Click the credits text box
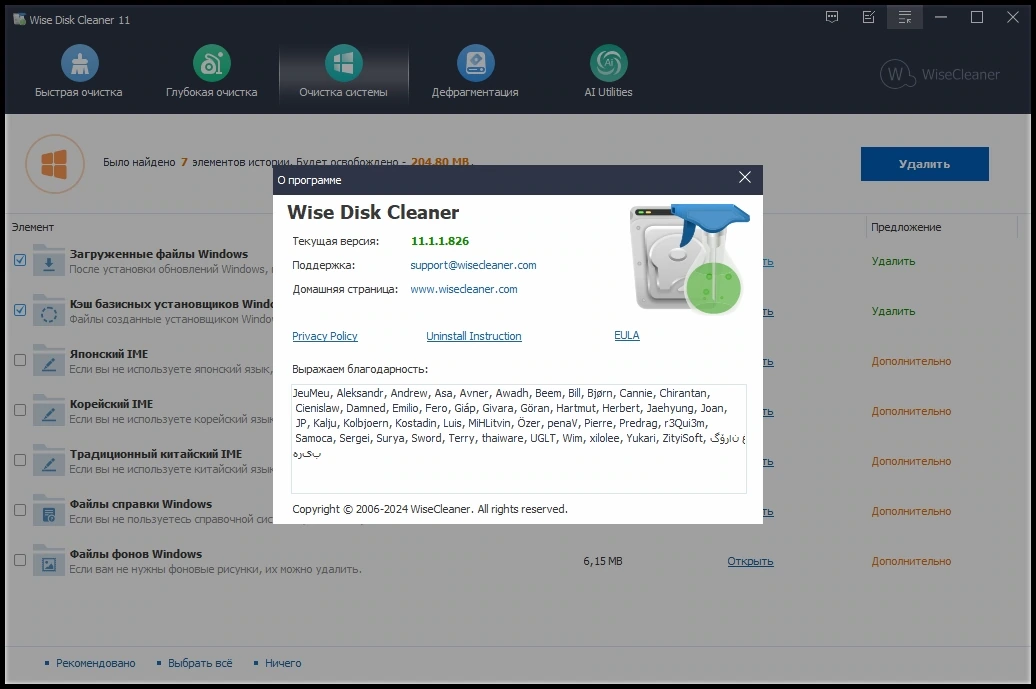 point(519,439)
